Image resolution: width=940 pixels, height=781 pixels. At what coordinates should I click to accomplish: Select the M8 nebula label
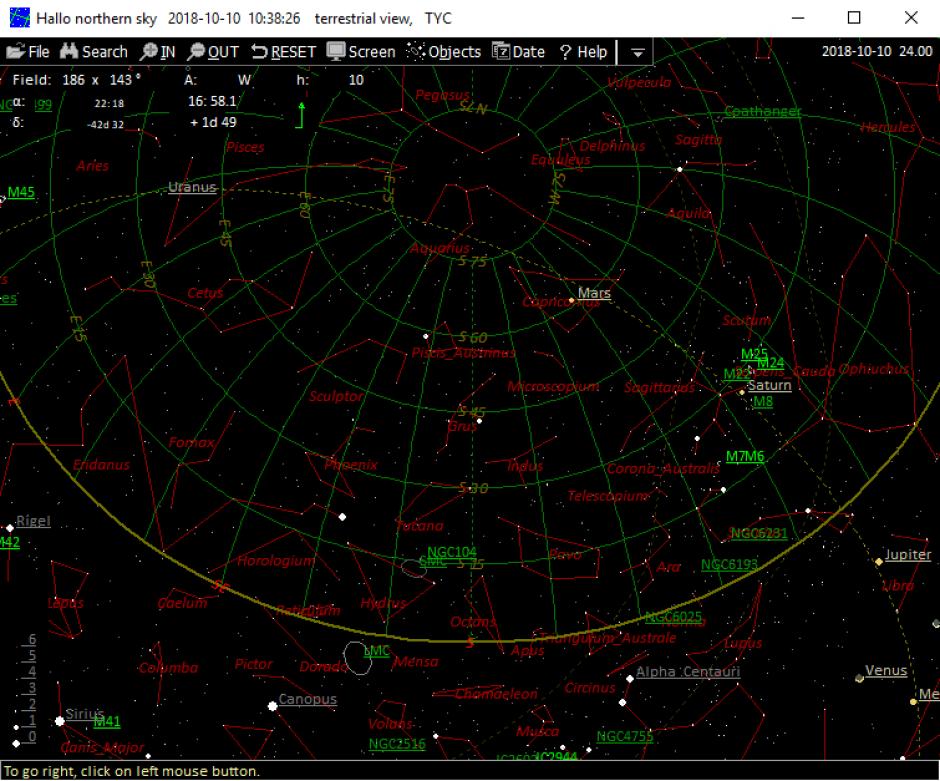click(763, 402)
